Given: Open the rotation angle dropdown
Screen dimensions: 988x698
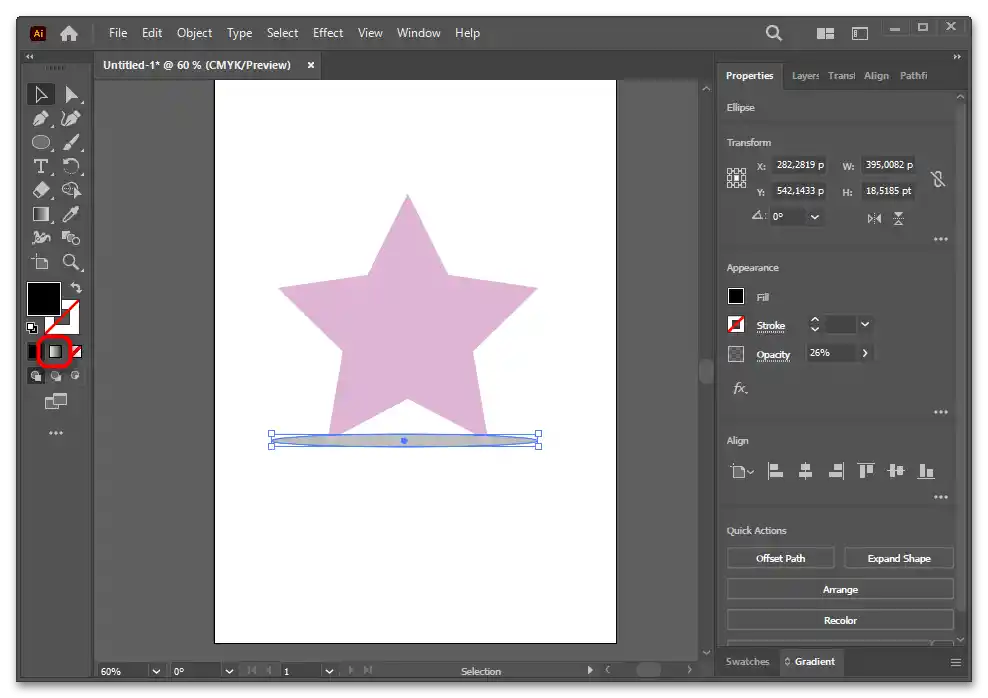Looking at the screenshot, I should click(815, 217).
